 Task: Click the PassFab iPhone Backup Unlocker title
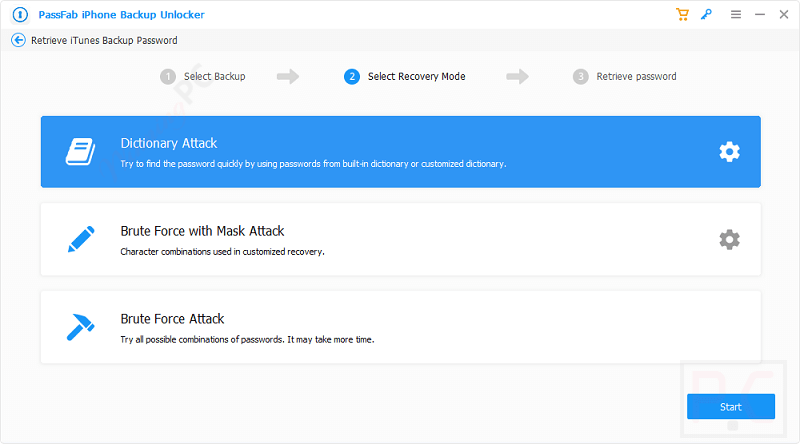[x=121, y=15]
